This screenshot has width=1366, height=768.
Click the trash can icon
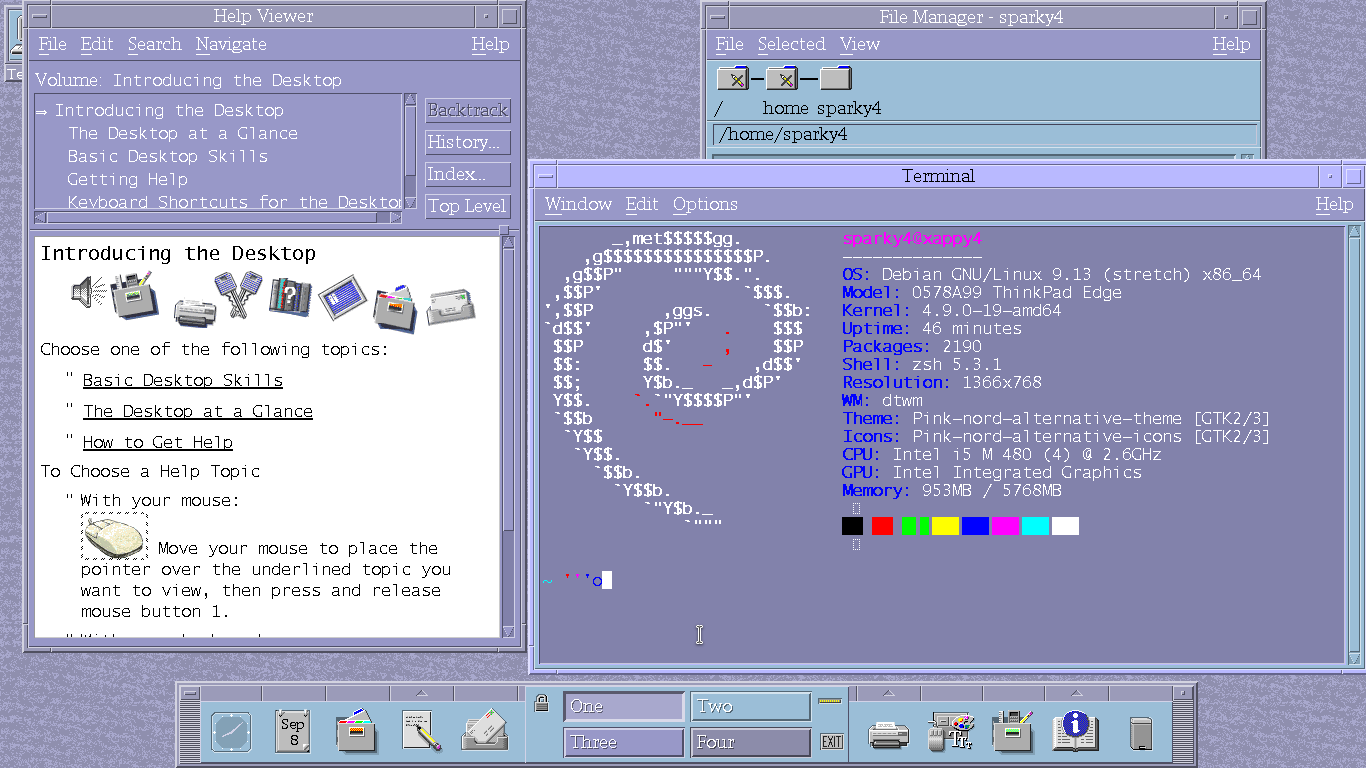tap(1140, 733)
